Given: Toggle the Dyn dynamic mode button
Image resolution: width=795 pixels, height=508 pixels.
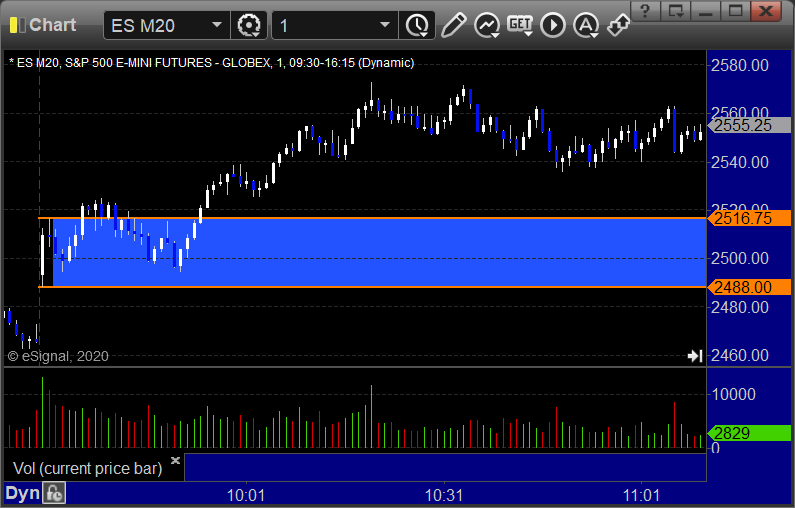Looking at the screenshot, I should click(x=22, y=493).
